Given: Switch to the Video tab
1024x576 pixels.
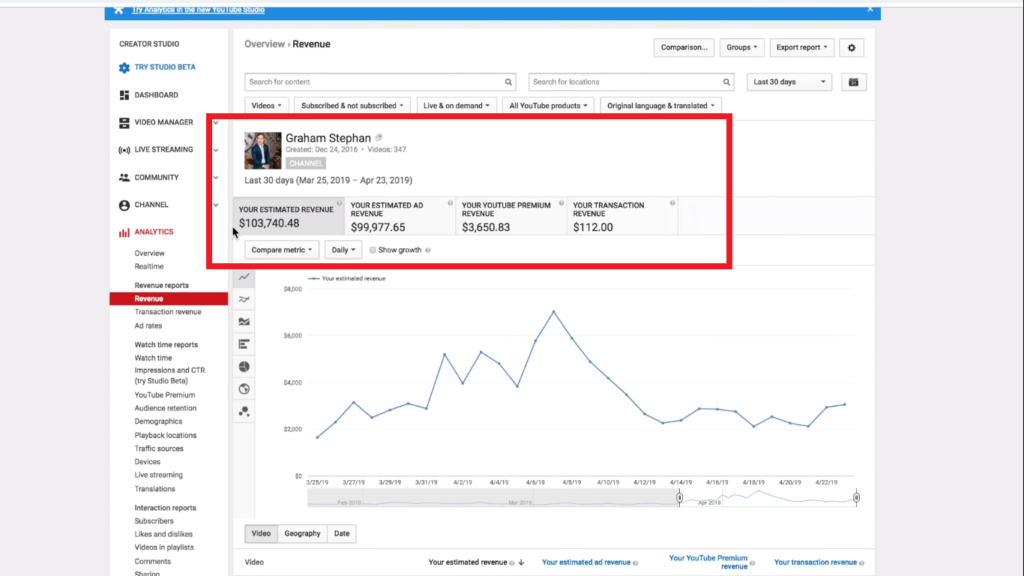Looking at the screenshot, I should point(261,534).
